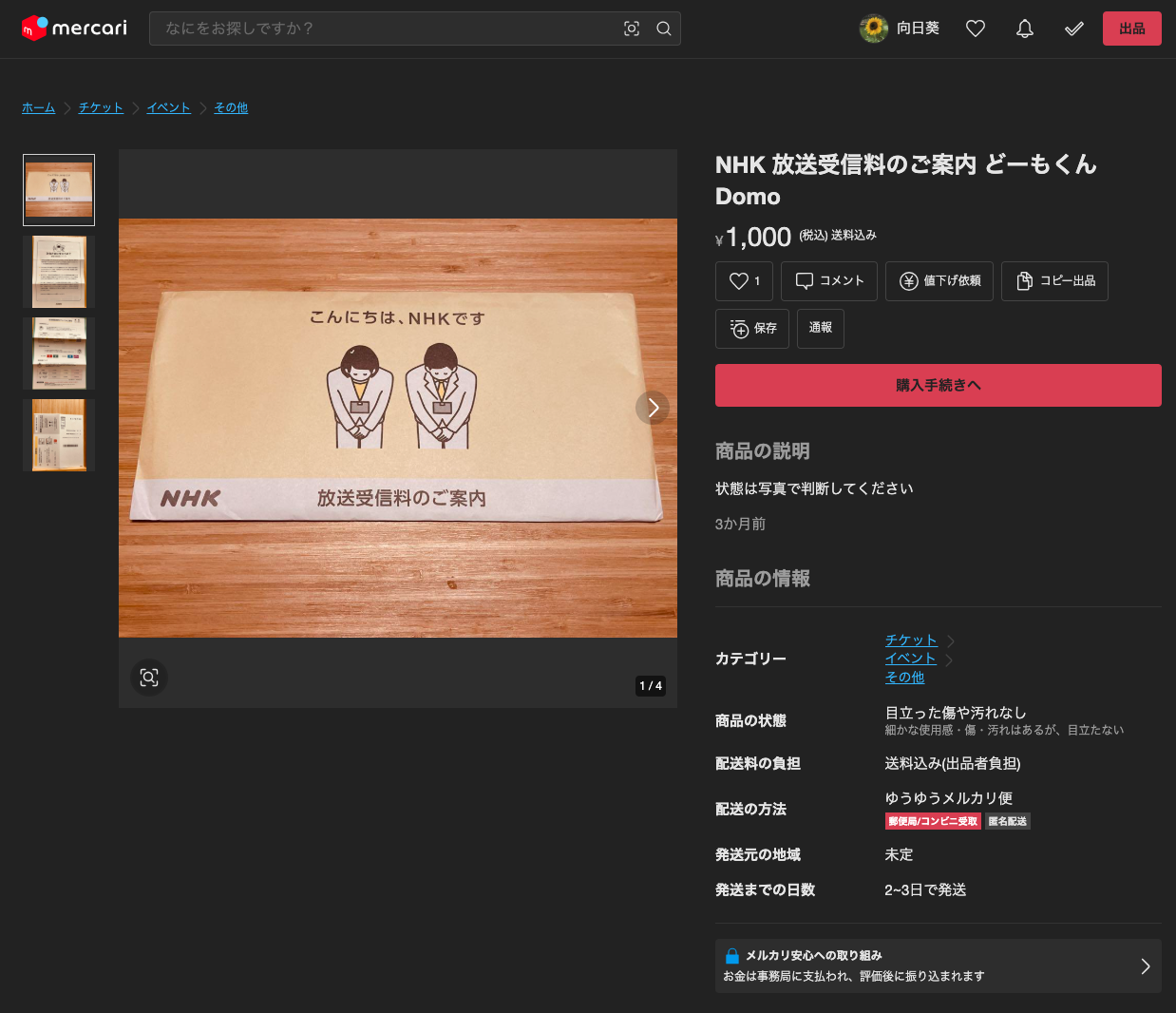The width and height of the screenshot is (1176, 1013).
Task: Click image search icon below product photo
Action: (149, 678)
